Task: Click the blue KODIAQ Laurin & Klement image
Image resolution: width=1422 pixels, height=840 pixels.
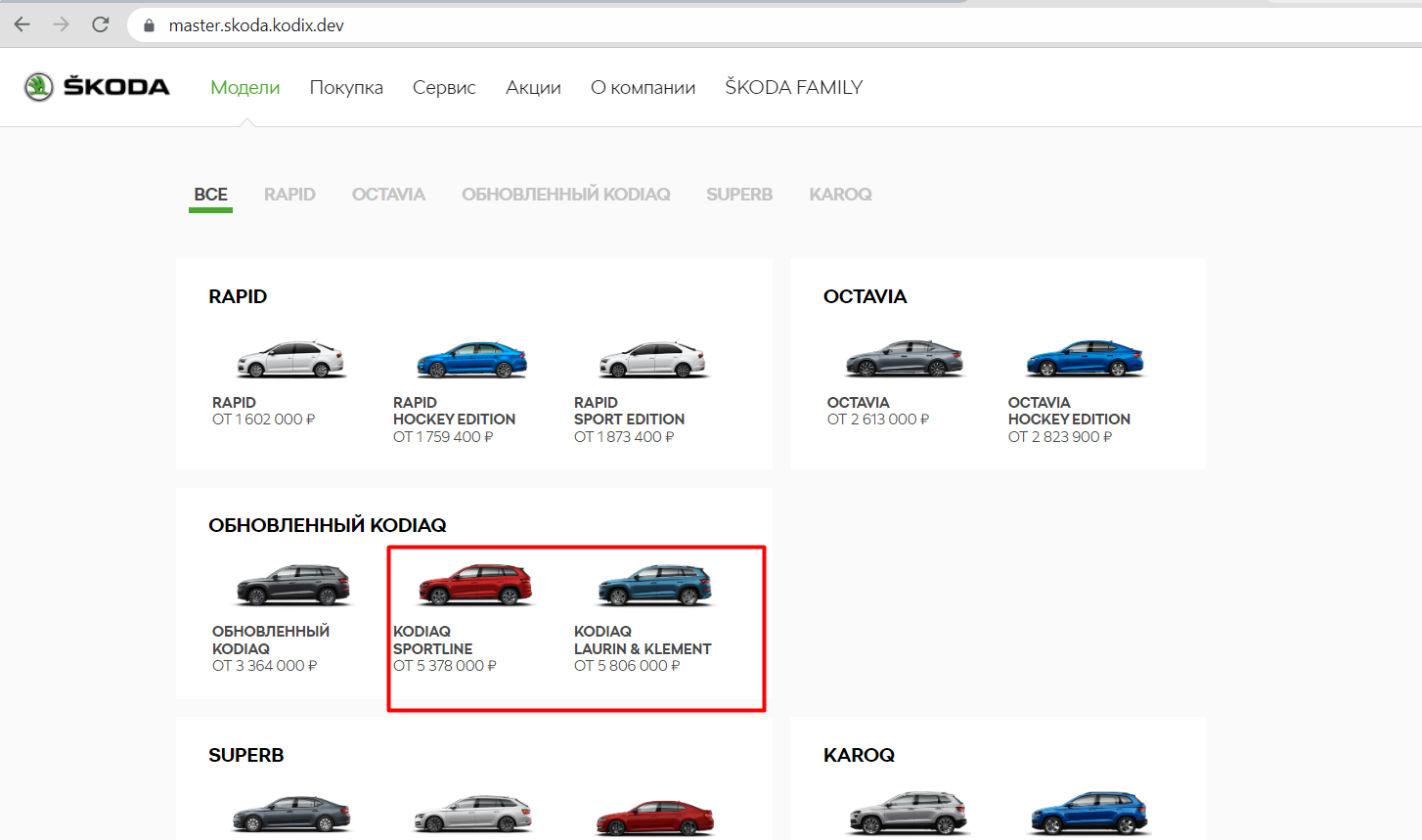Action: [x=655, y=585]
